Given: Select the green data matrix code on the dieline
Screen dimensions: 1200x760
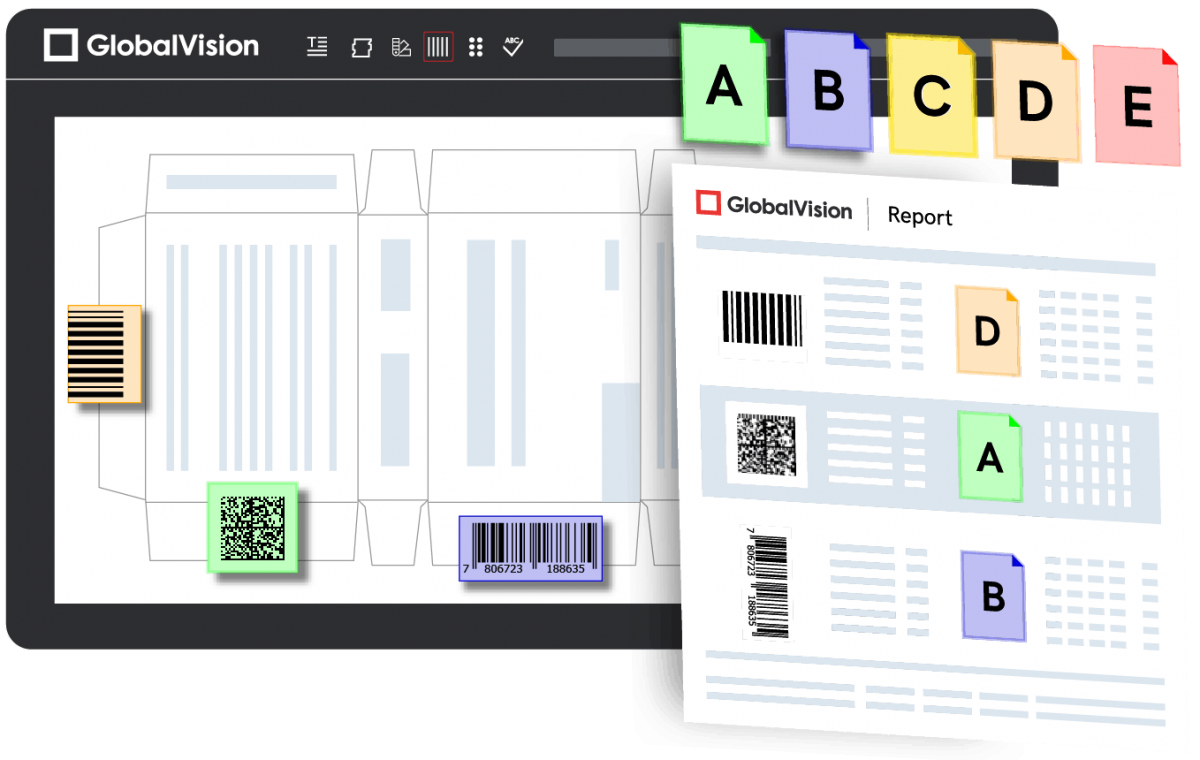Looking at the screenshot, I should point(252,527).
